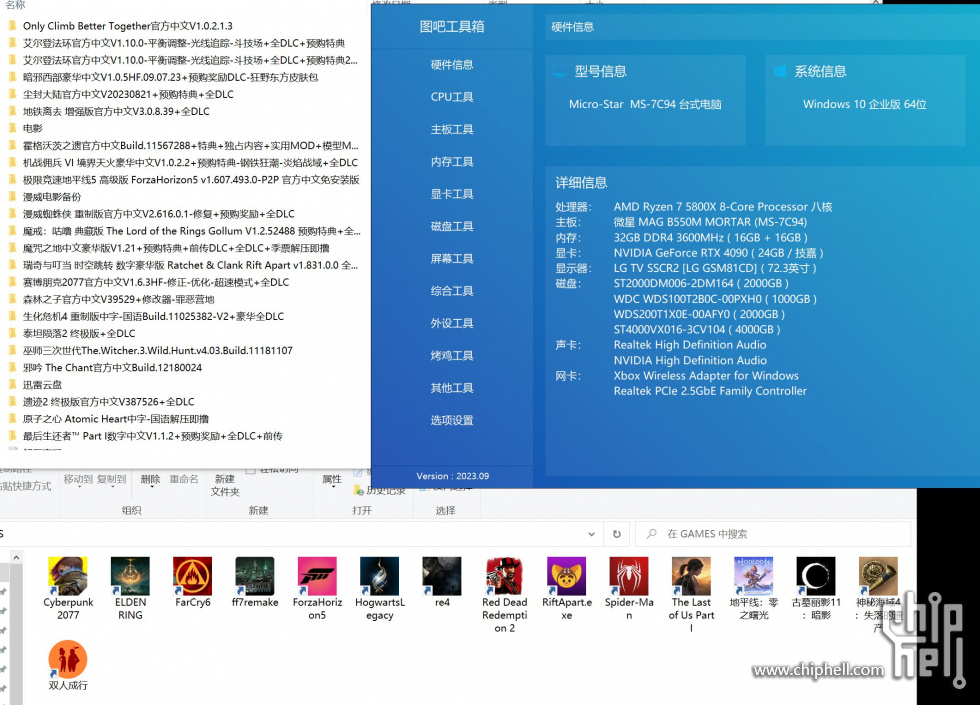Image resolution: width=980 pixels, height=705 pixels.
Task: Click folder icon beside 原子之心 Atomic Heart
Action: point(12,419)
